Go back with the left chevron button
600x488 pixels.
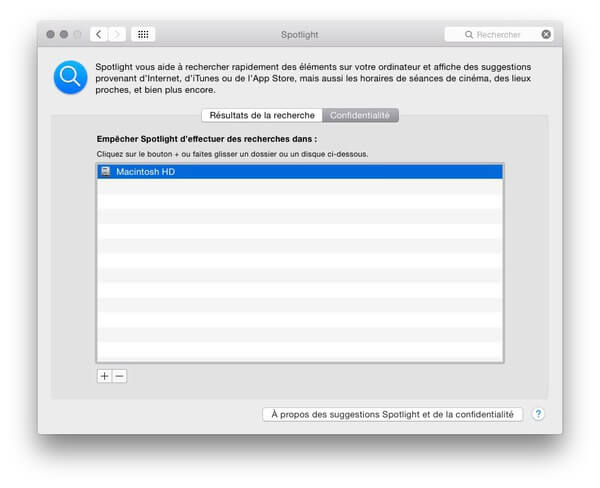click(x=99, y=34)
